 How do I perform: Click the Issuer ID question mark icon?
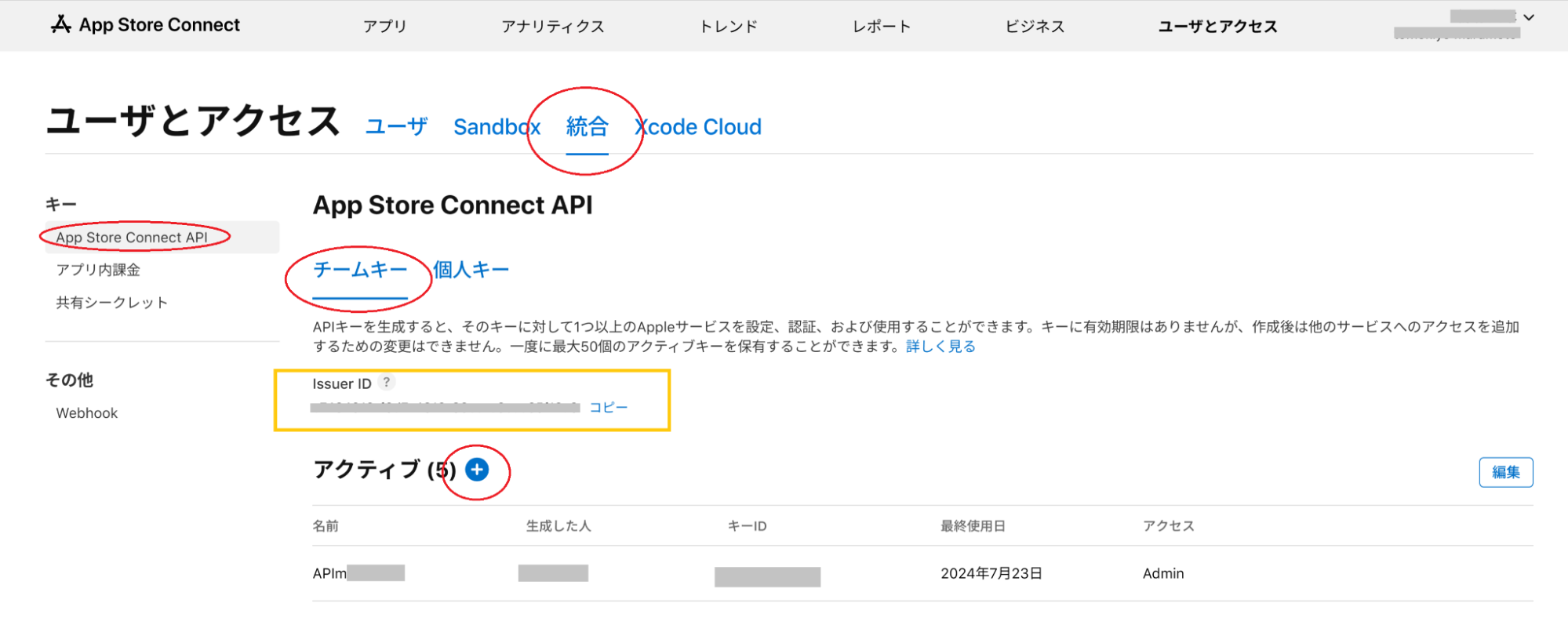point(387,383)
